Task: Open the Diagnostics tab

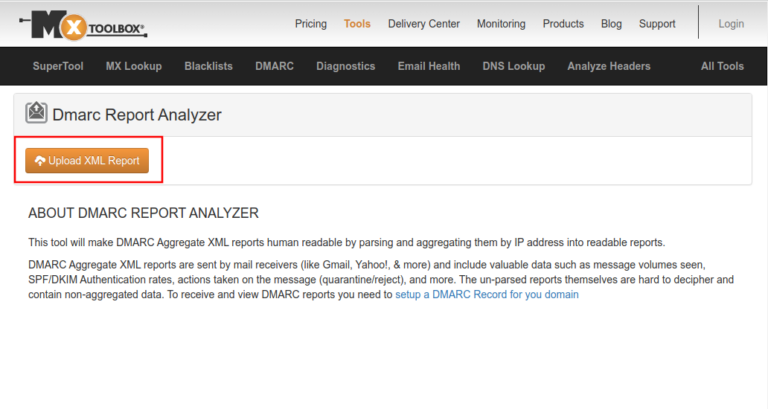Action: point(345,66)
